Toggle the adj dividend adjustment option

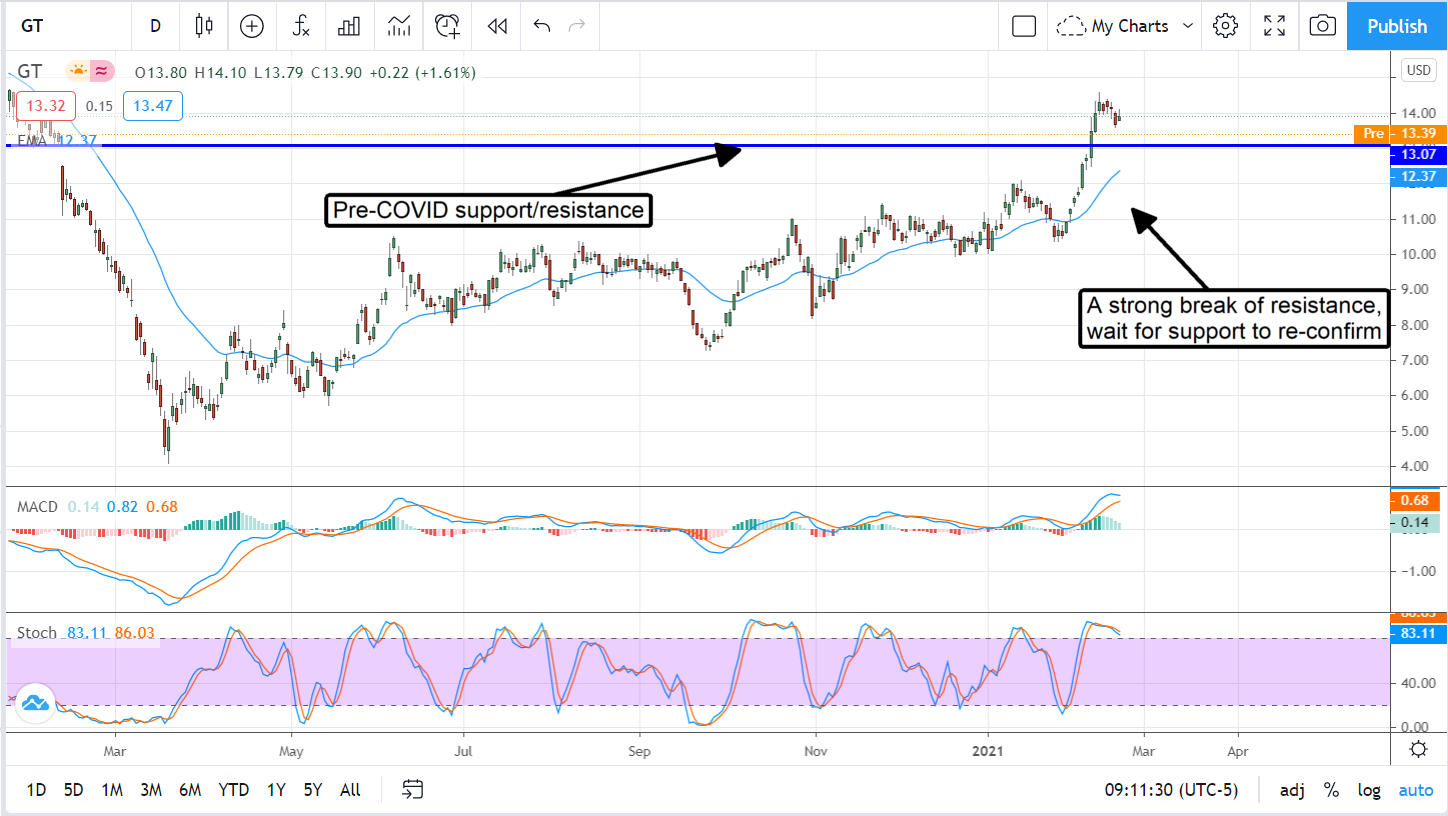1292,790
